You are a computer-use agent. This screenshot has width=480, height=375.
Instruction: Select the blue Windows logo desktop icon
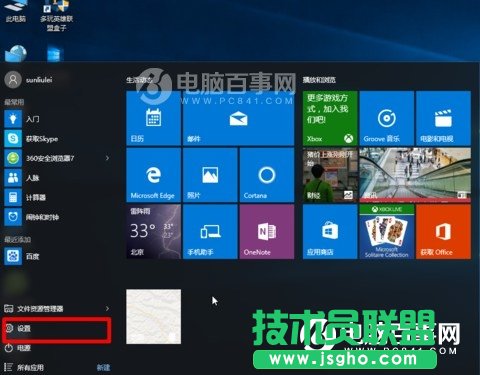coord(55,53)
